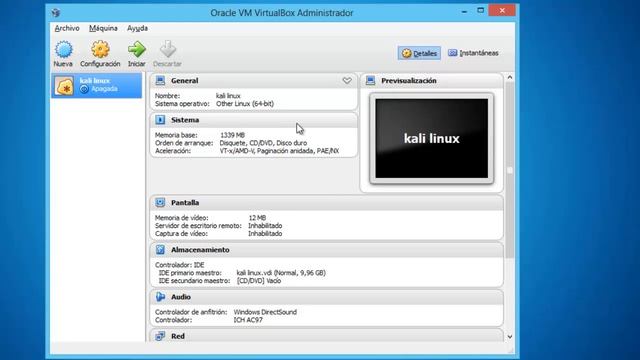Click Servidor de escritorio remoto Inhabilitado value
Screen dimensions: 640x360
coord(265,226)
